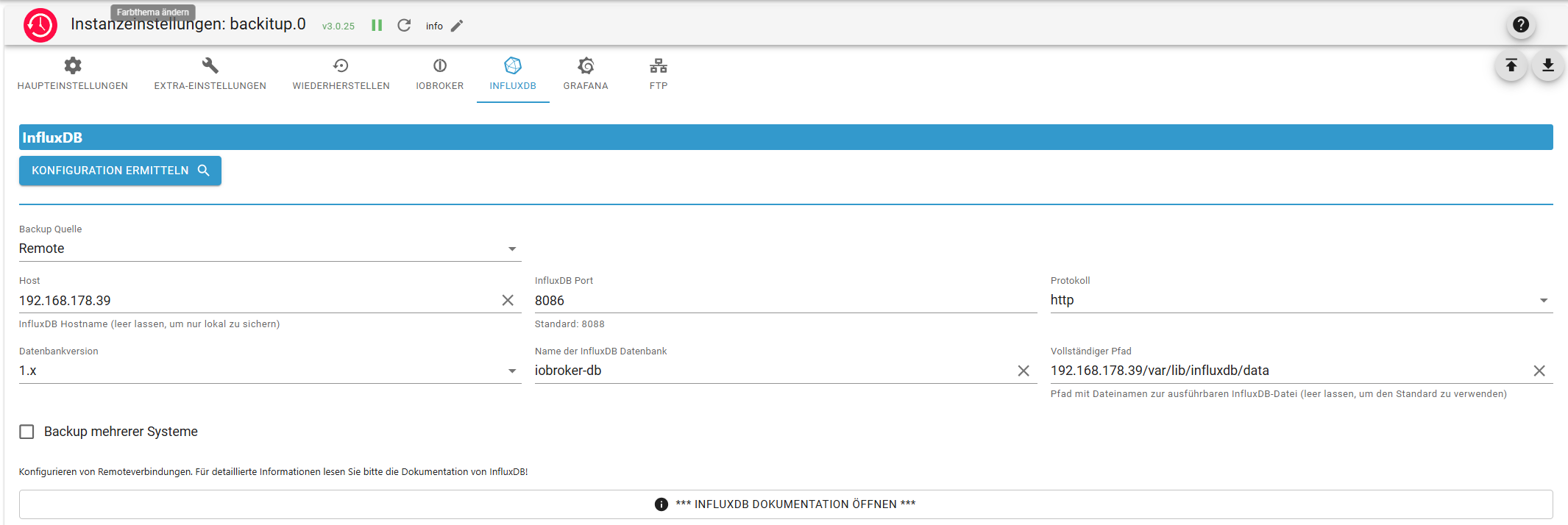Viewport: 1568px width, 525px height.
Task: Click the info log level label
Action: pos(434,26)
